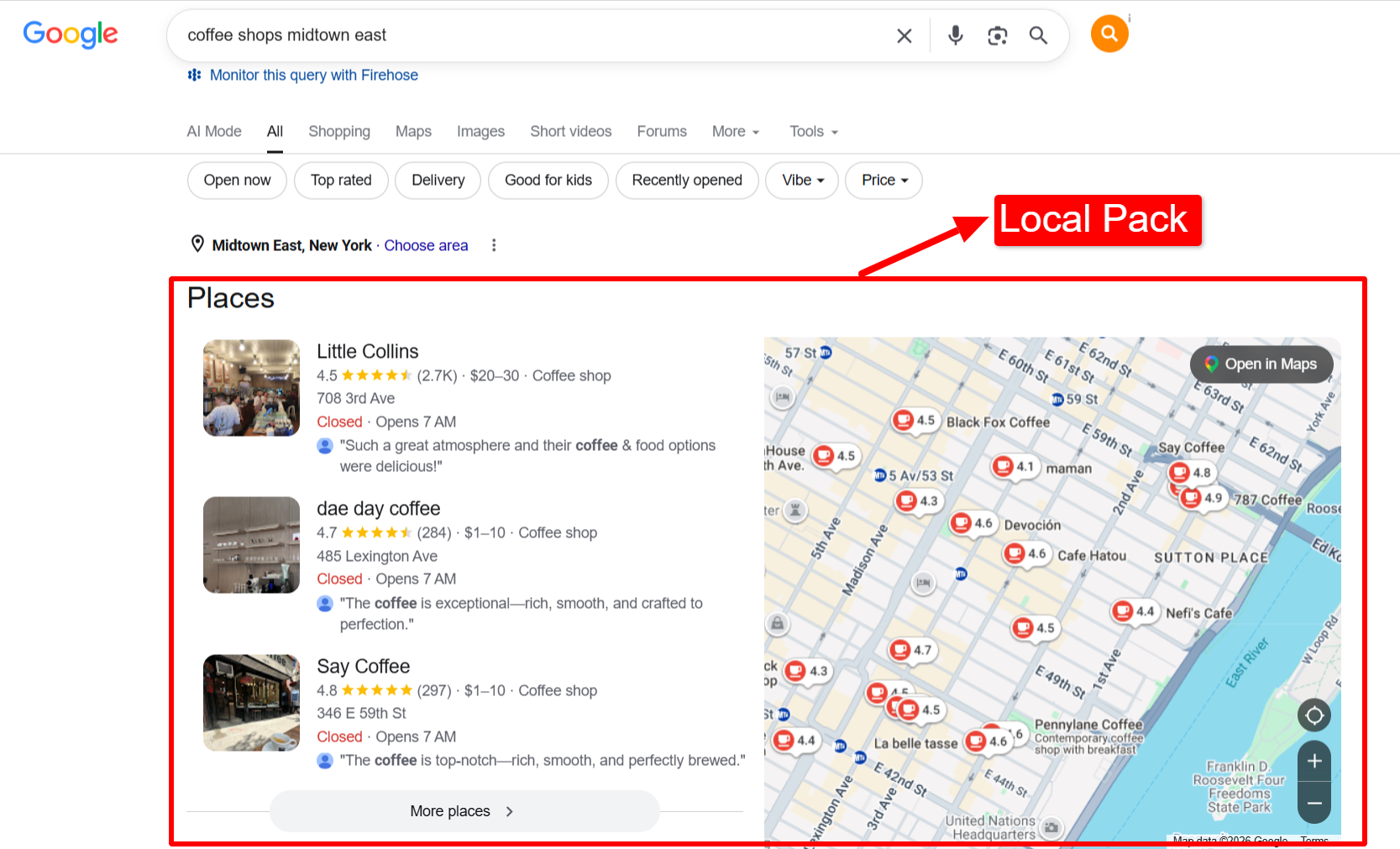Viewport: 1400px width, 849px height.
Task: Zoom in the map with plus
Action: (1314, 761)
